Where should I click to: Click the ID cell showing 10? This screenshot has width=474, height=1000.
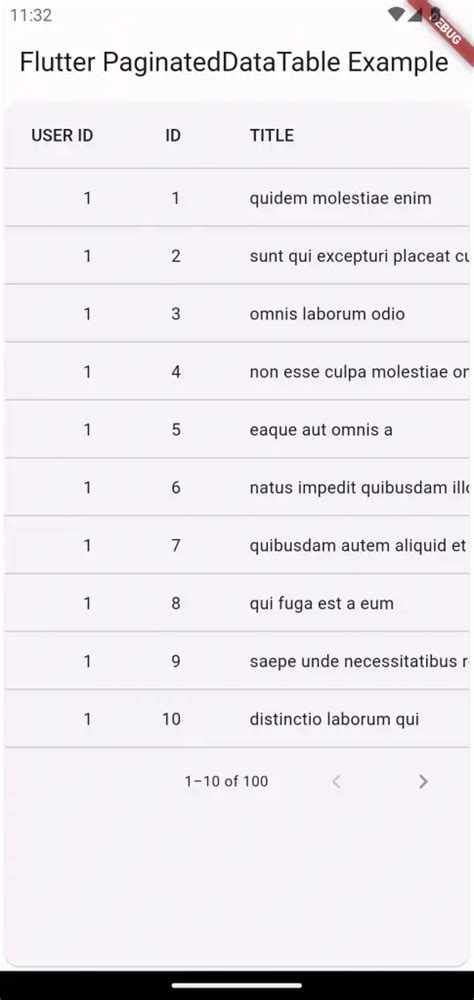click(171, 719)
